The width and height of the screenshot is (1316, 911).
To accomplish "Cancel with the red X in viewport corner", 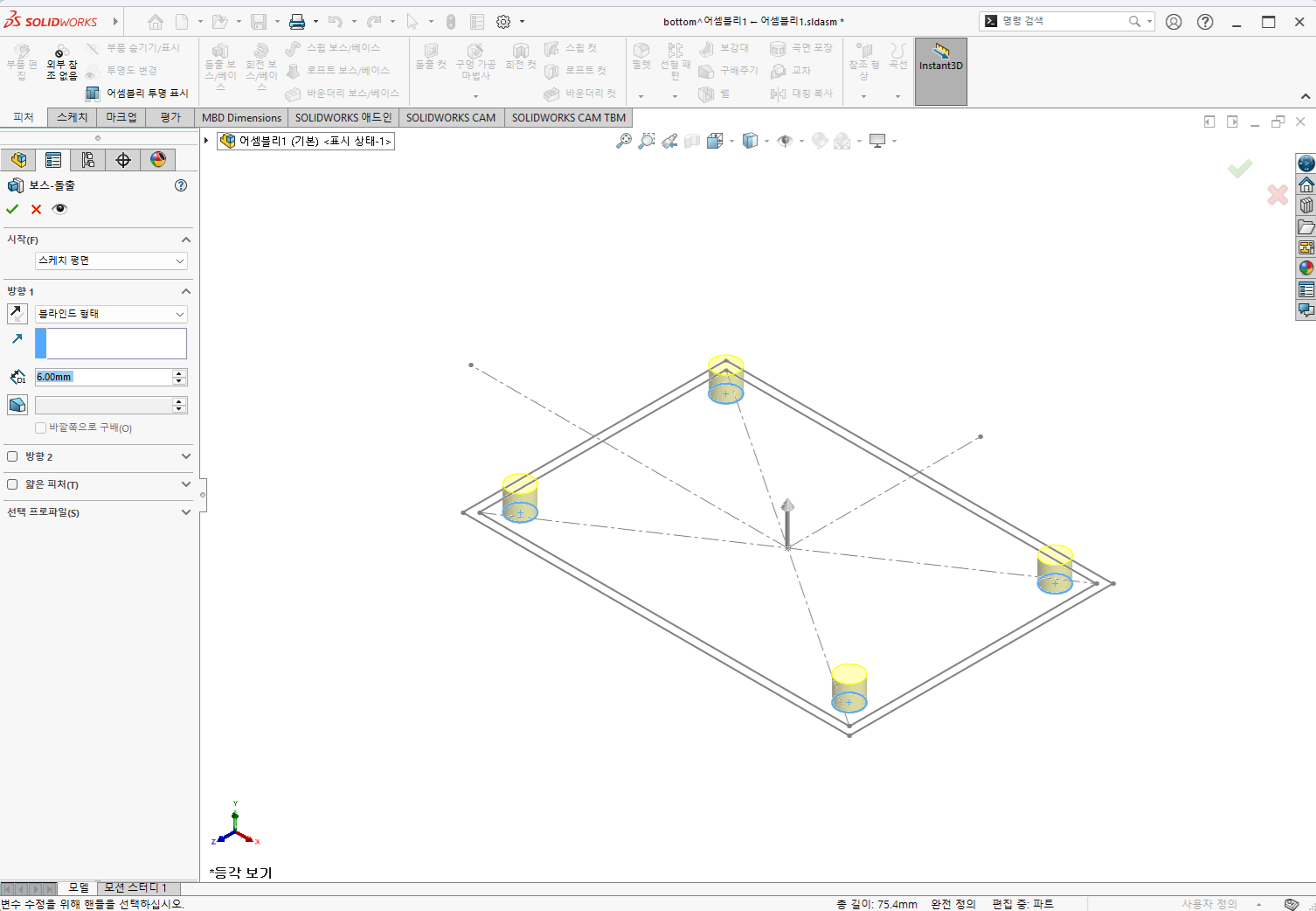I will [1278, 195].
